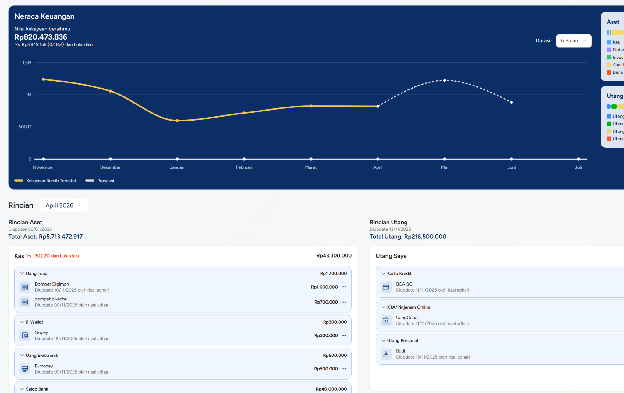Click the yellow net worth legend marker

click(x=19, y=181)
